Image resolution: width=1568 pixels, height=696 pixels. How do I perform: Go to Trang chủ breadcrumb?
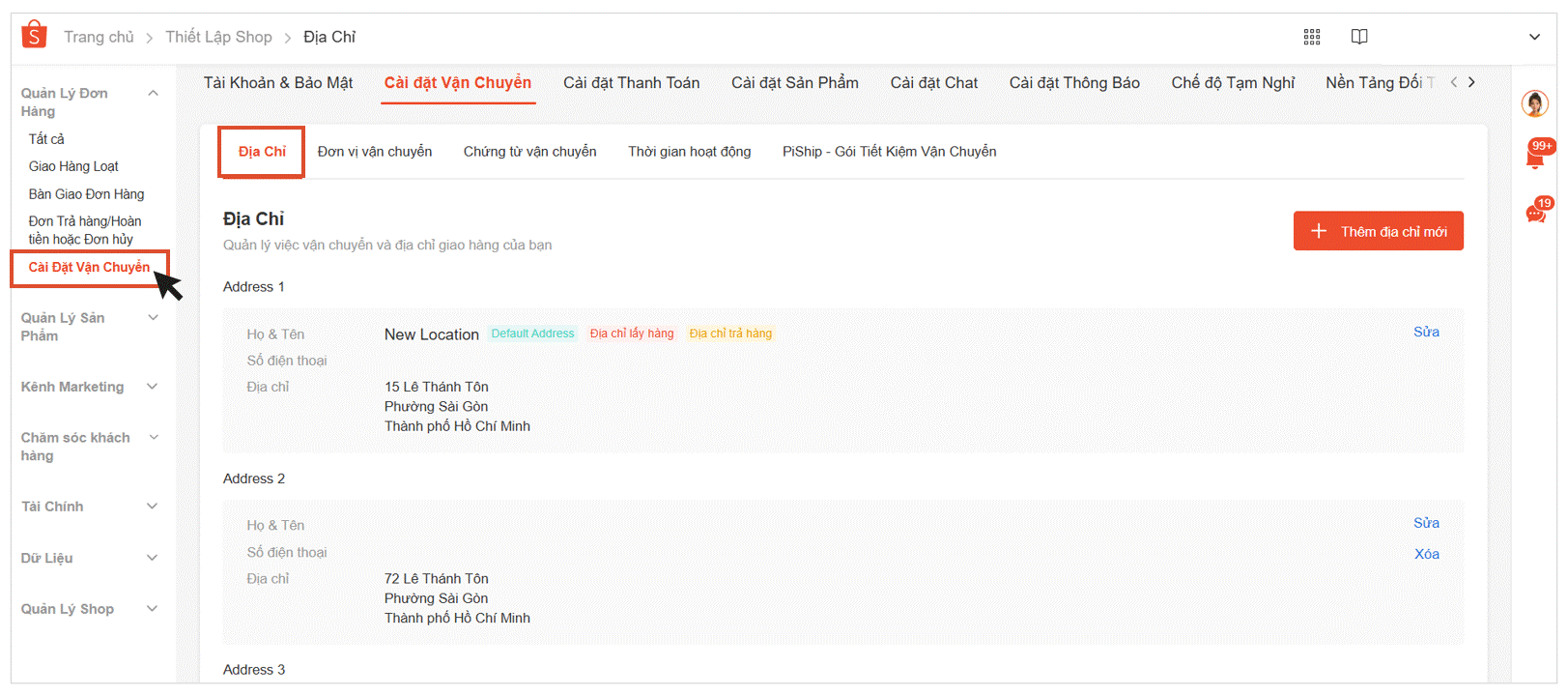(x=99, y=37)
